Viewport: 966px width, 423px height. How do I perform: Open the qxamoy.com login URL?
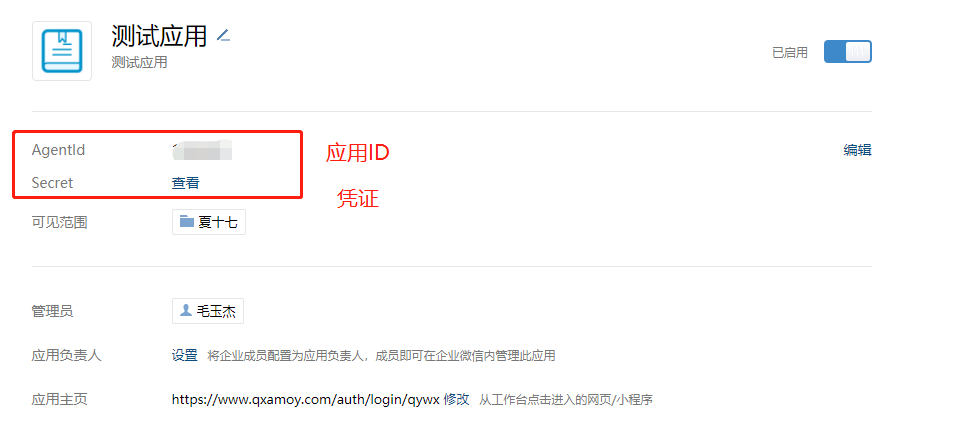click(x=306, y=400)
